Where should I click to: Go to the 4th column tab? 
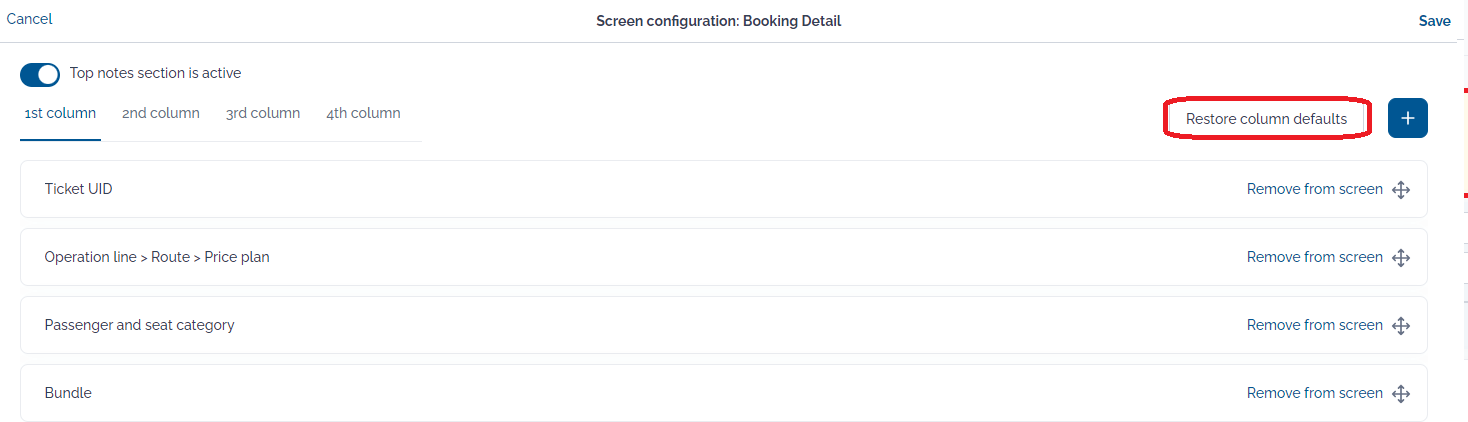pyautogui.click(x=363, y=113)
